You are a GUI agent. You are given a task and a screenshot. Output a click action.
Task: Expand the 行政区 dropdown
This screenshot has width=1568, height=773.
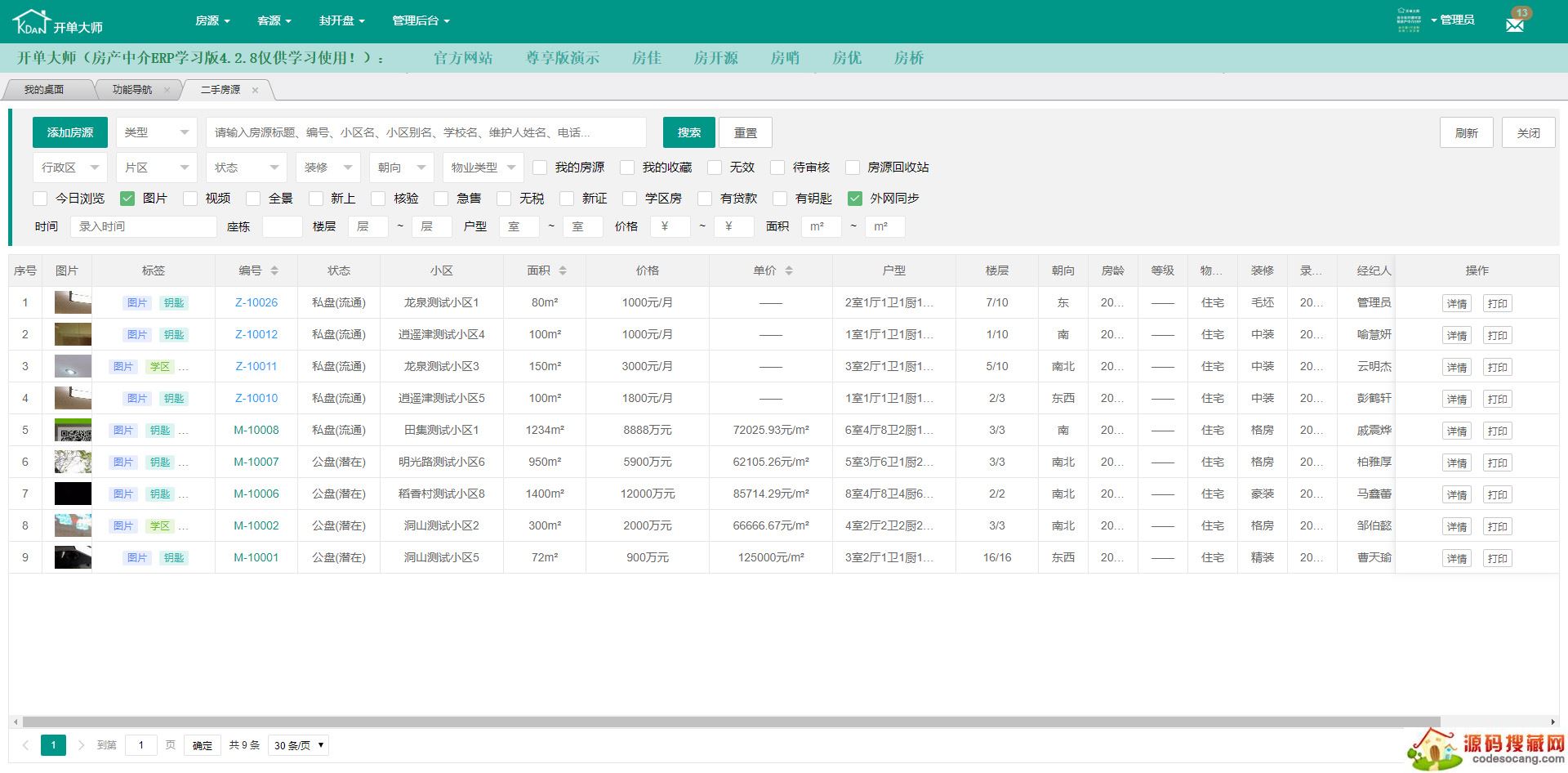[70, 168]
